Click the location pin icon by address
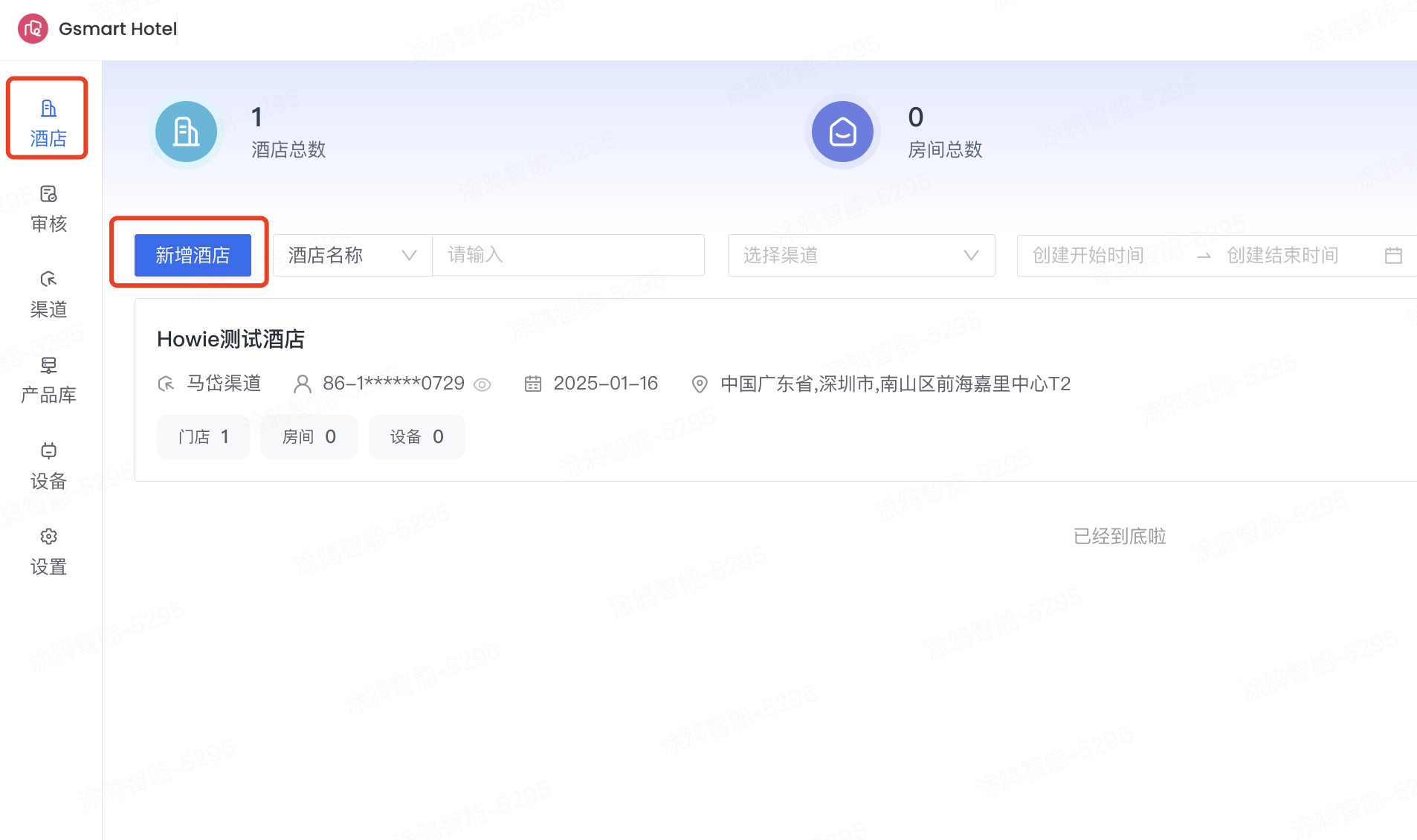 (x=700, y=384)
